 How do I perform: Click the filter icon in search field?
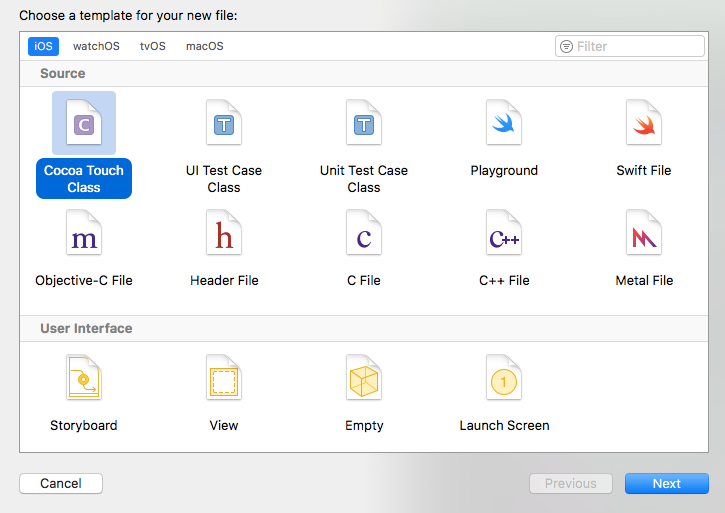(x=566, y=46)
